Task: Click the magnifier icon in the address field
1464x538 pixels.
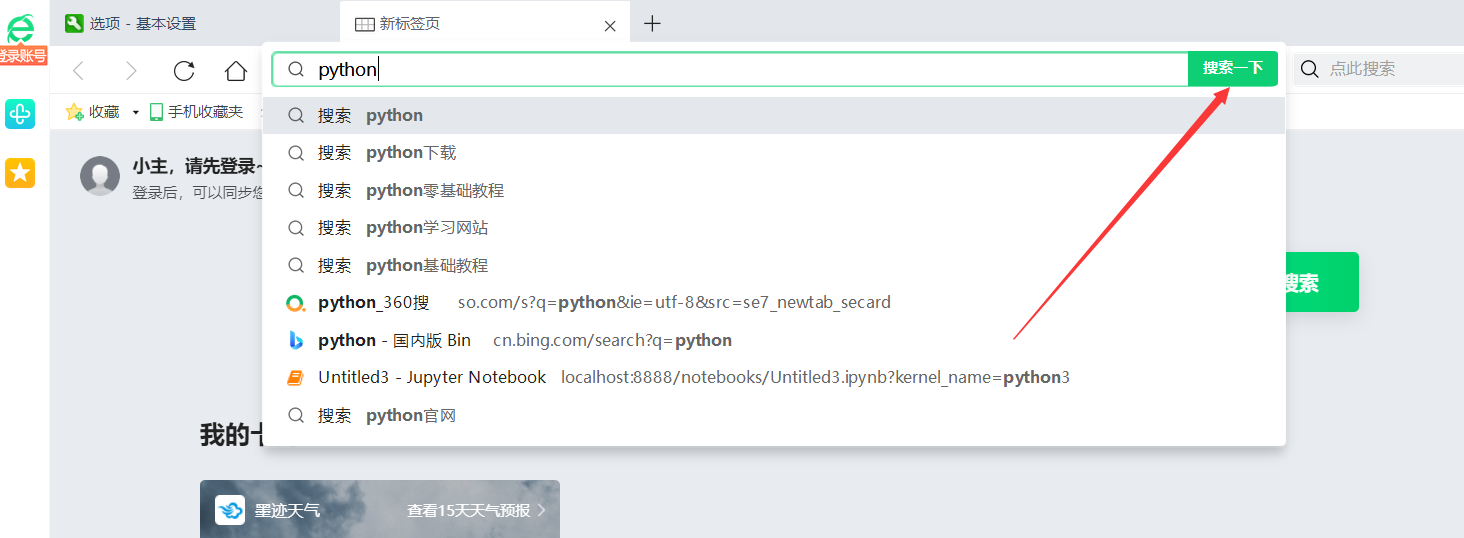Action: click(296, 70)
